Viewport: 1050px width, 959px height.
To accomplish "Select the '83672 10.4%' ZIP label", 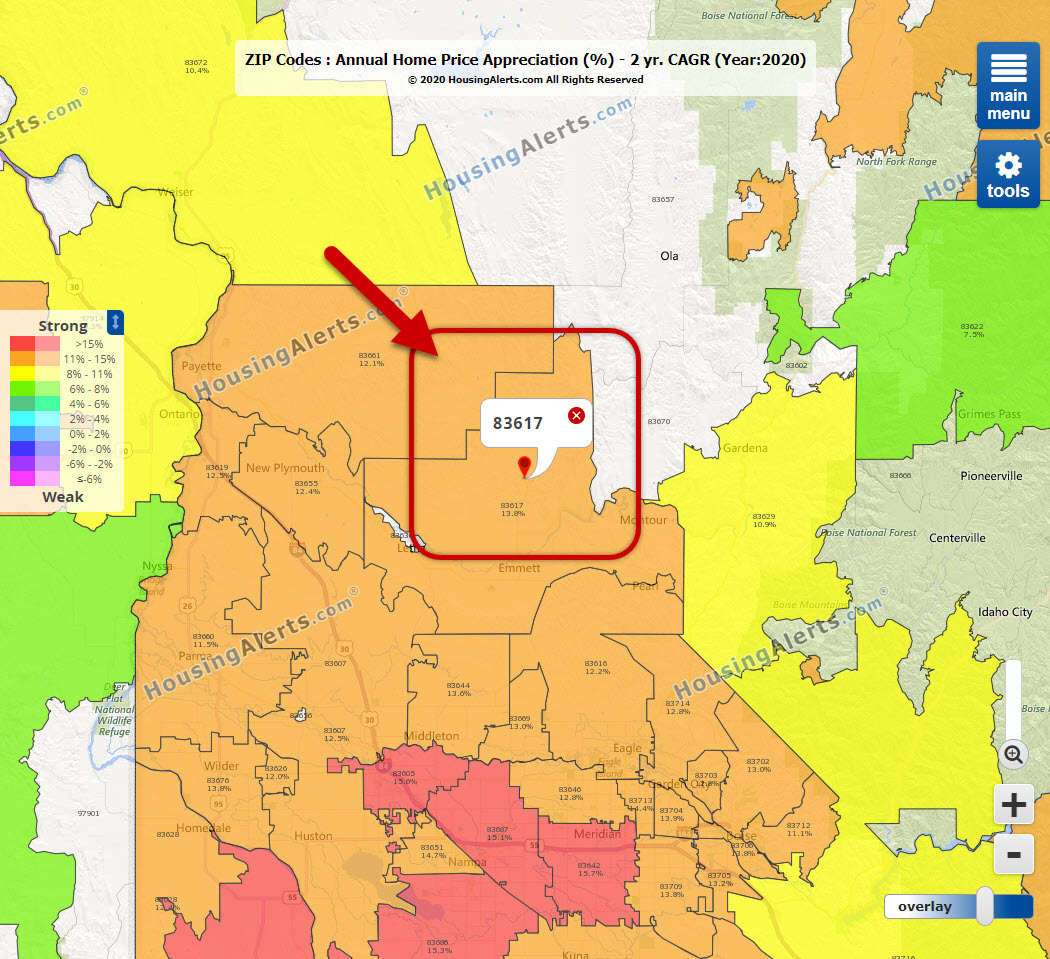I will [196, 66].
